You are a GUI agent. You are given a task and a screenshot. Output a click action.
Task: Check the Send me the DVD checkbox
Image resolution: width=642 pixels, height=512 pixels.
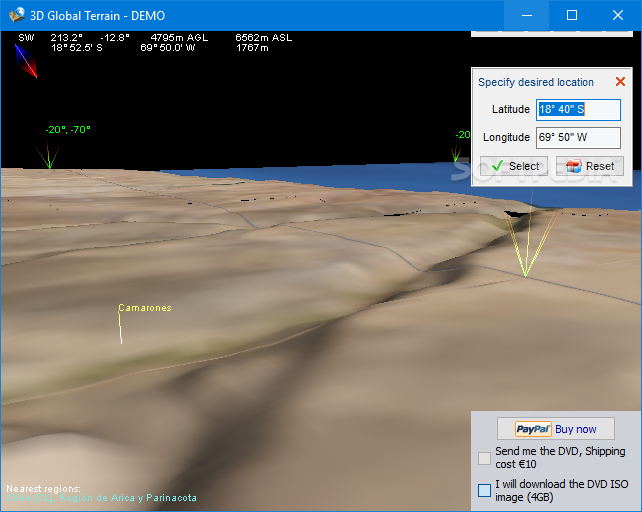click(x=484, y=458)
